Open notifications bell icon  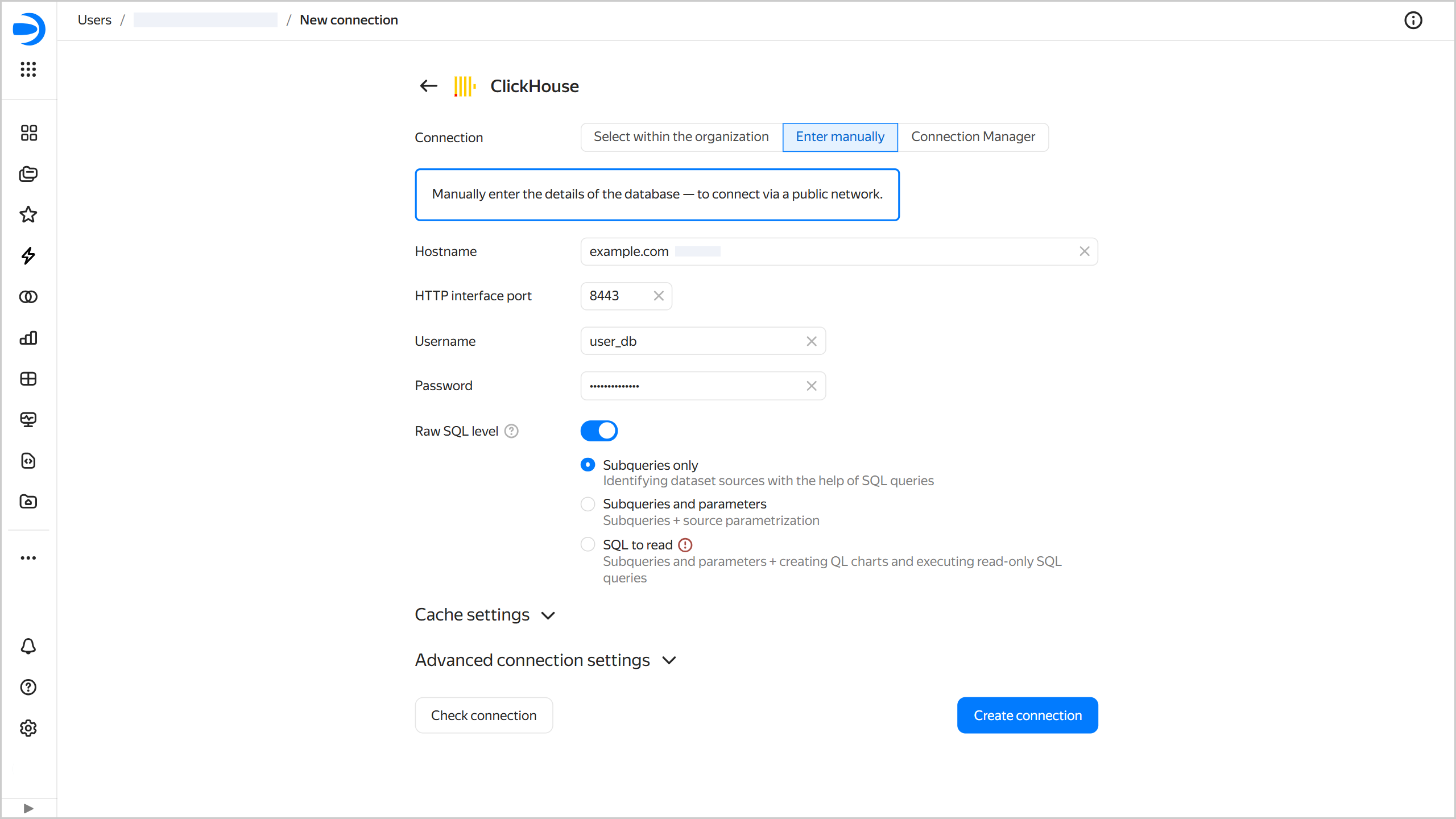28,646
